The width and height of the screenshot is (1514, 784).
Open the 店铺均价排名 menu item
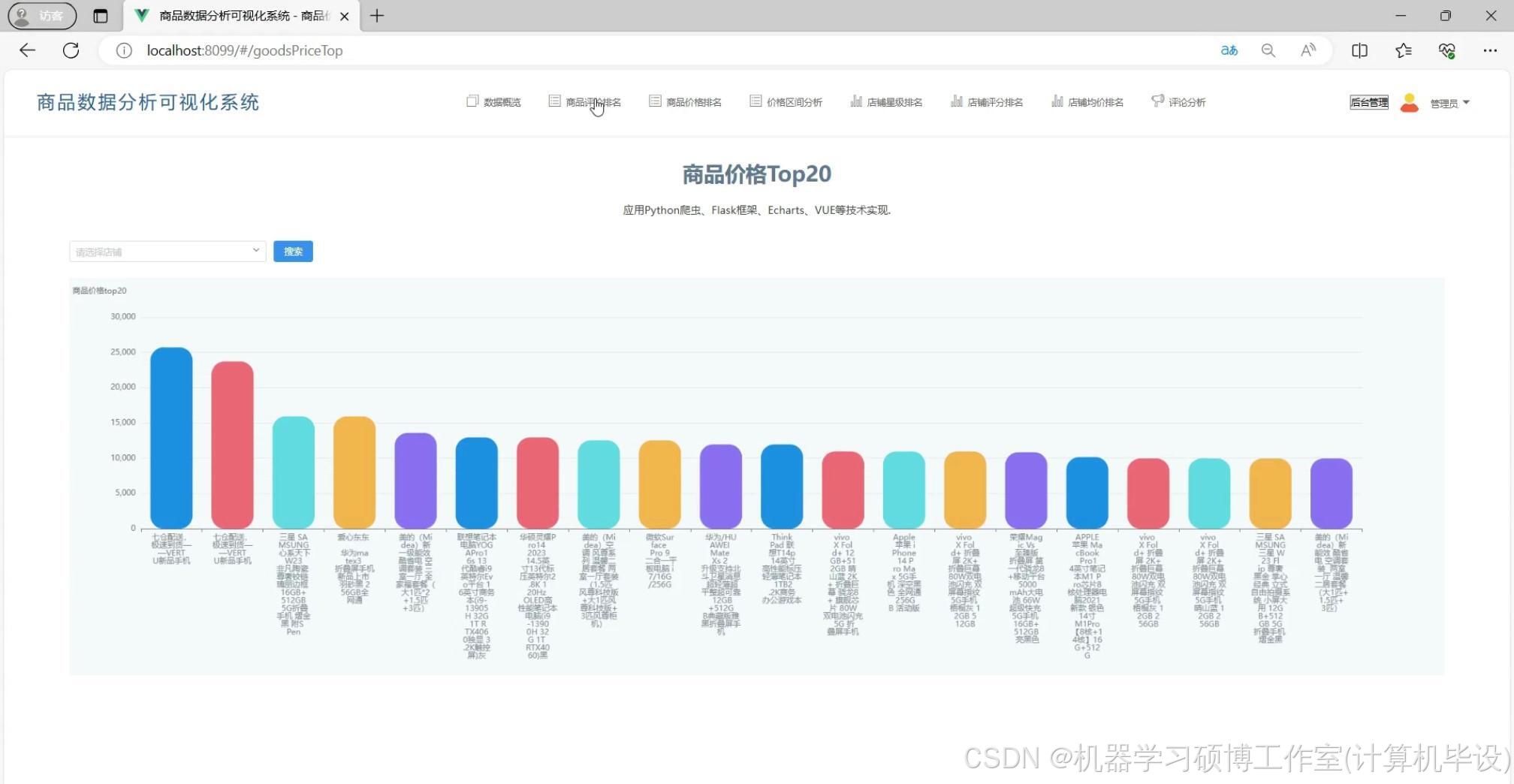point(1087,101)
